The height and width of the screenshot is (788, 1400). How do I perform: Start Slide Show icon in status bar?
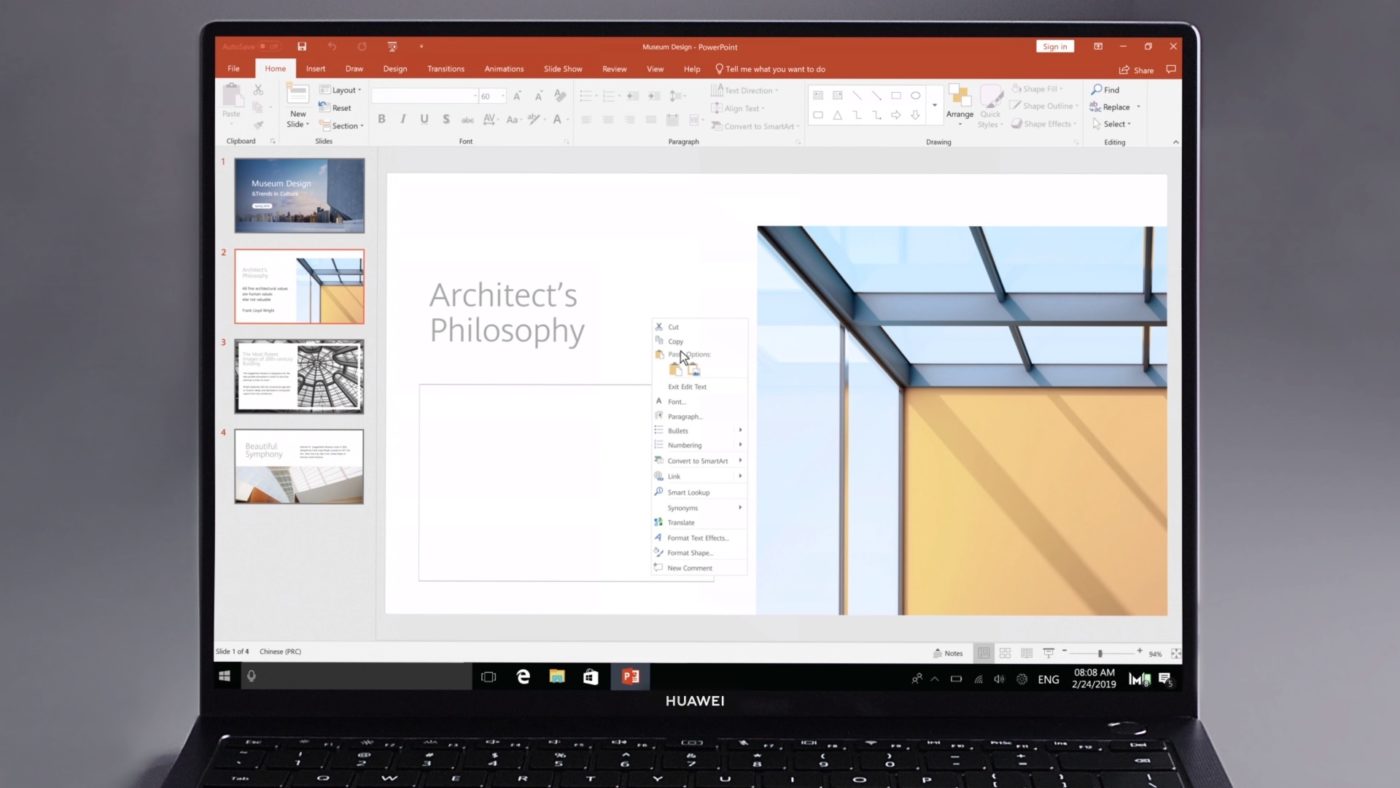tap(1048, 653)
